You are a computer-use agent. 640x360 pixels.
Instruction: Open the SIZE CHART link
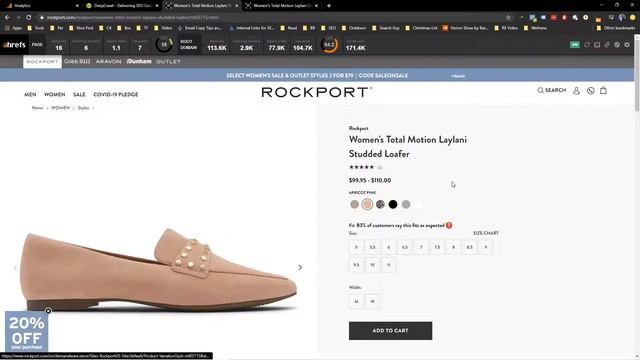coord(486,233)
